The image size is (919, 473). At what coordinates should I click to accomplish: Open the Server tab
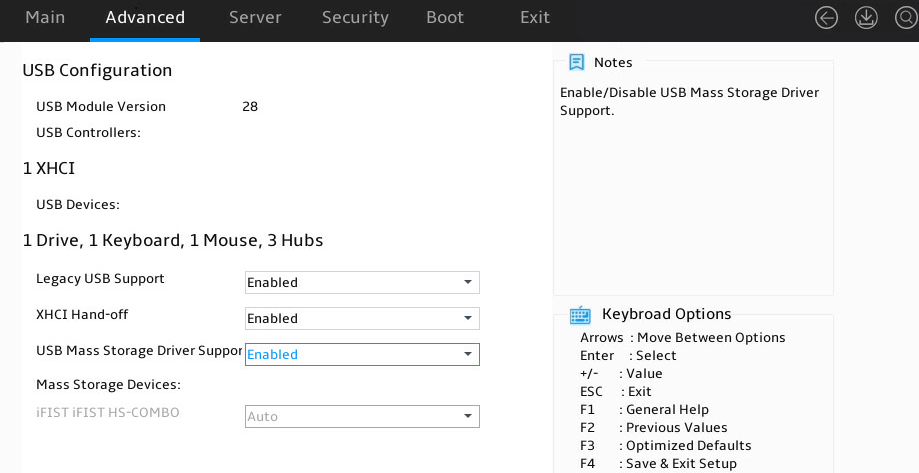click(x=255, y=18)
